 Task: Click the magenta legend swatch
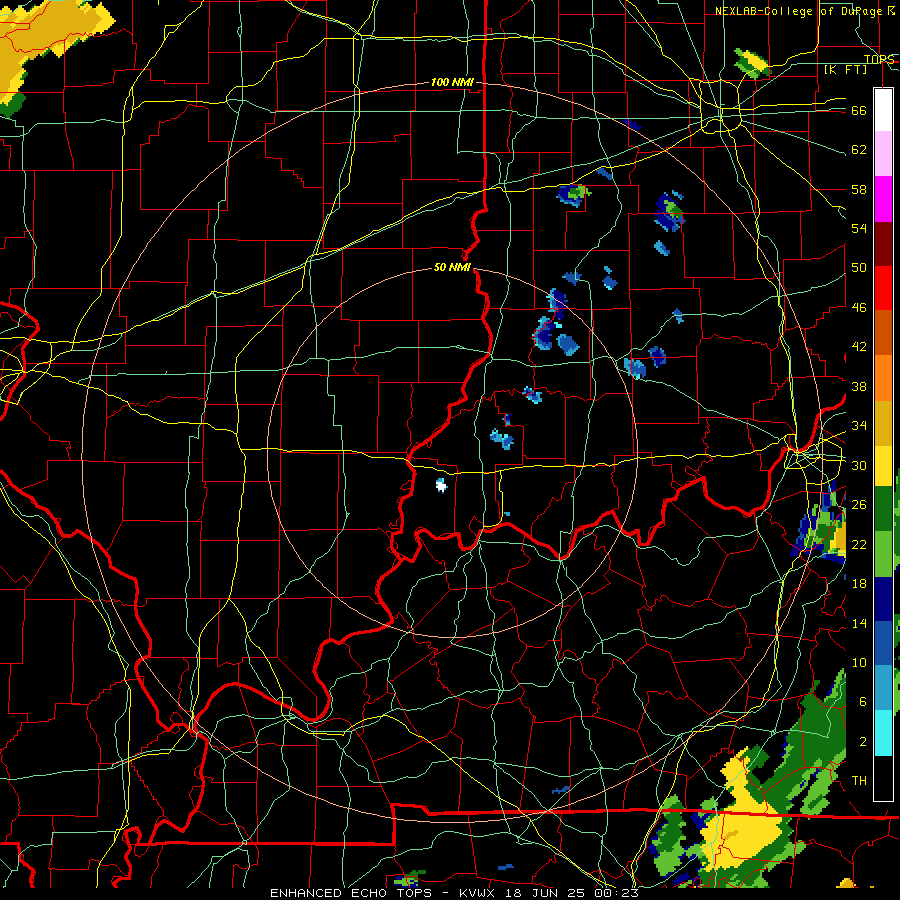coord(883,199)
